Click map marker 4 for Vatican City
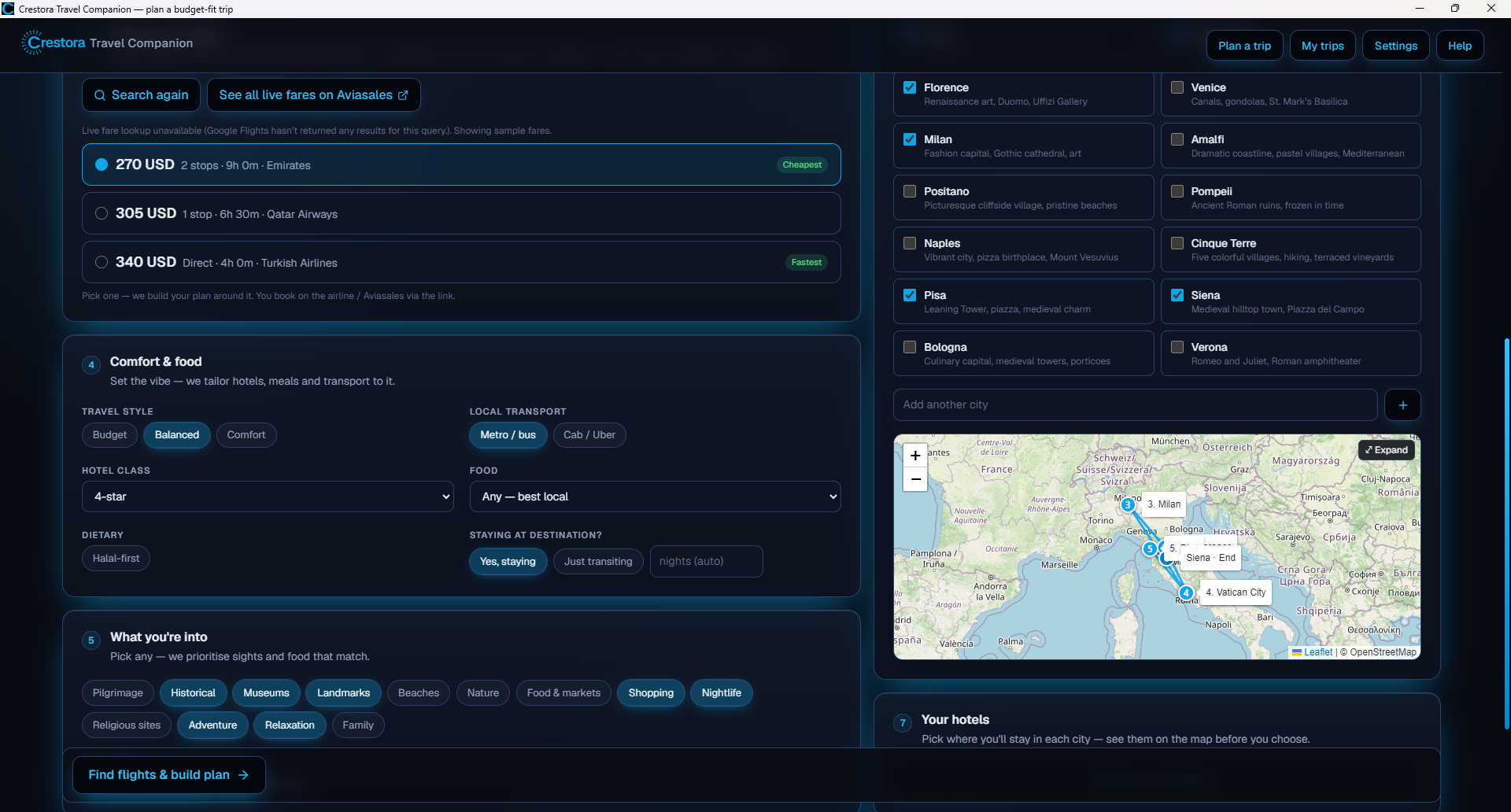This screenshot has width=1511, height=812. (1186, 593)
